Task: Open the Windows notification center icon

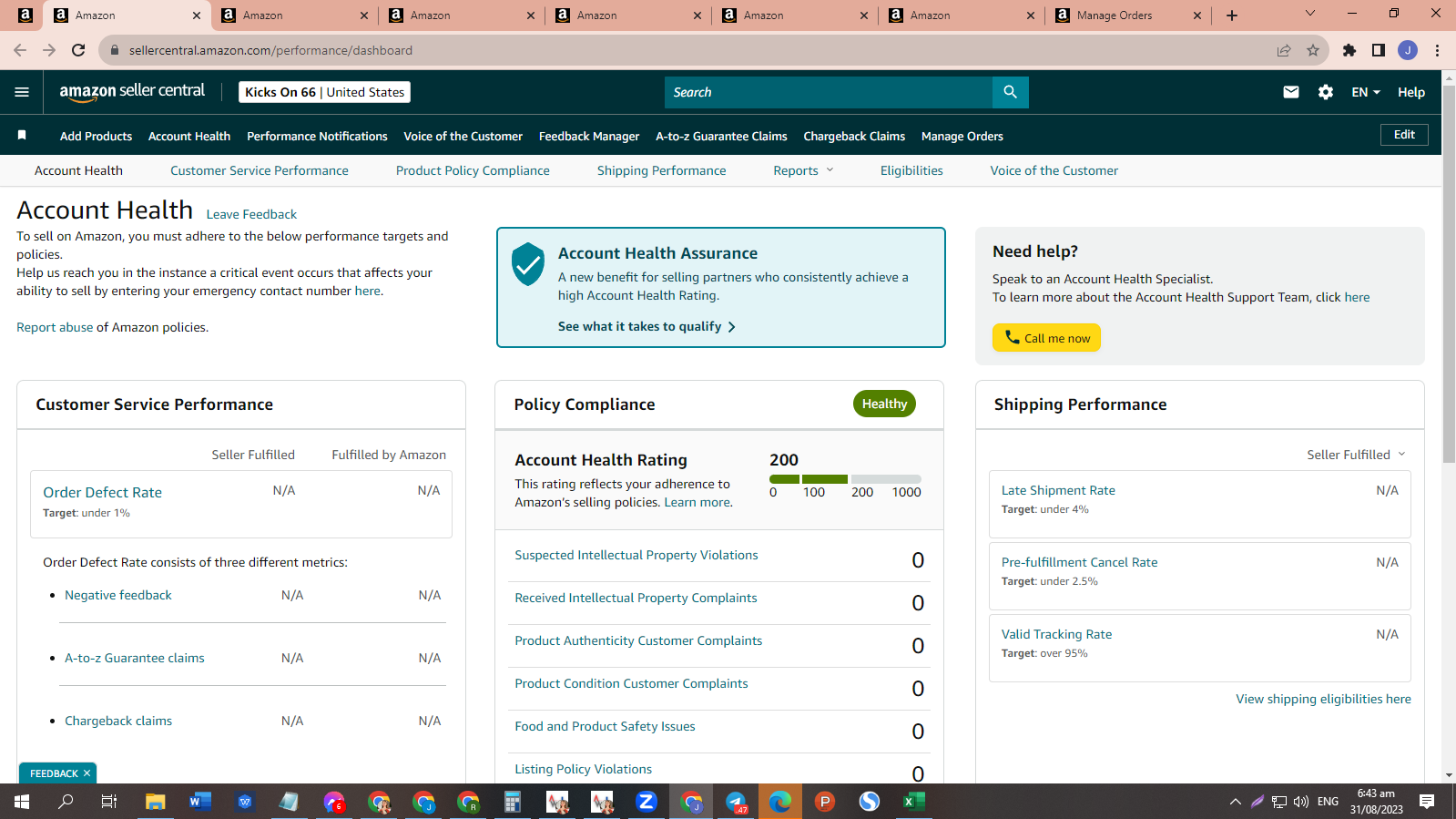Action: (x=1427, y=802)
